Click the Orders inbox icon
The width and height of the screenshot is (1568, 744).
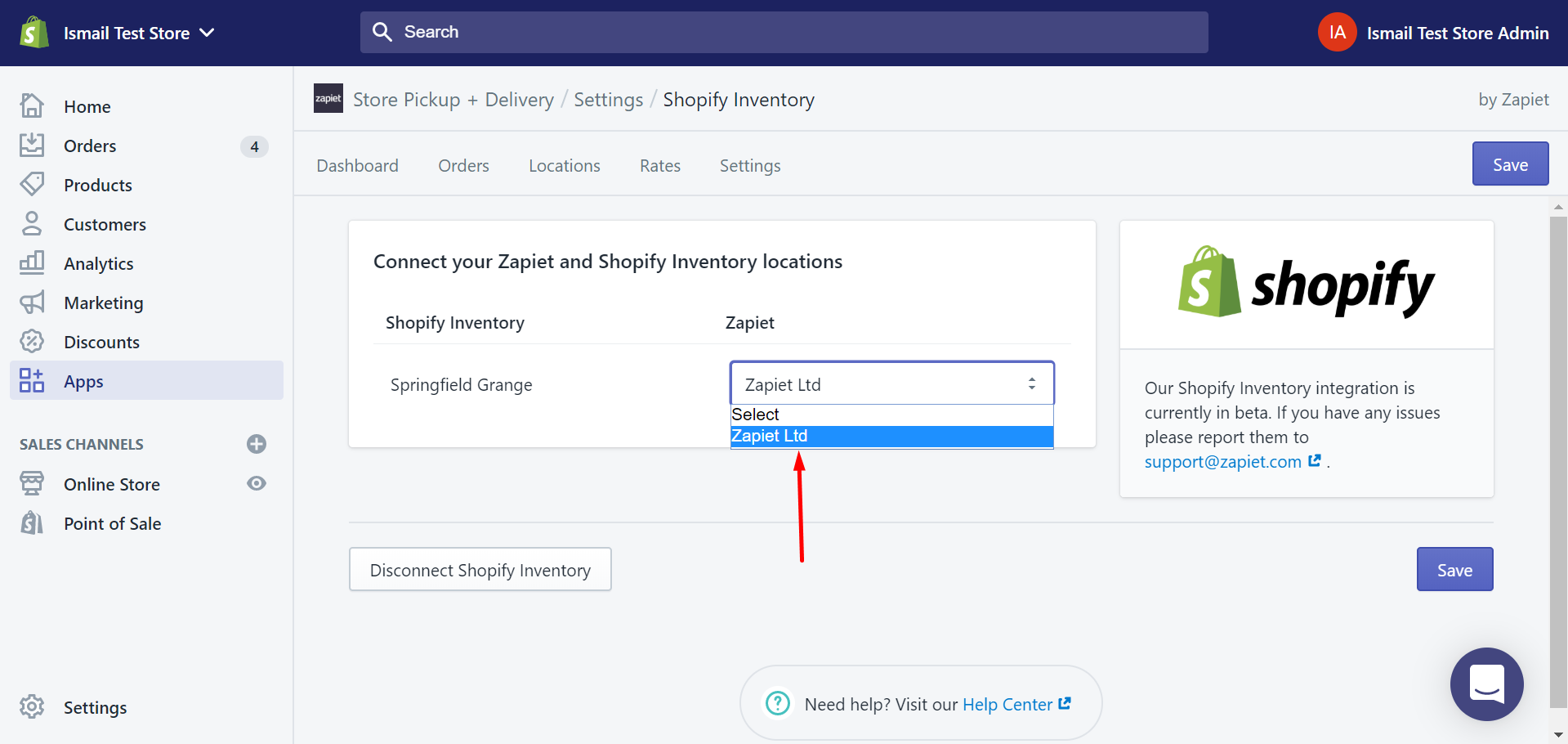coord(32,146)
